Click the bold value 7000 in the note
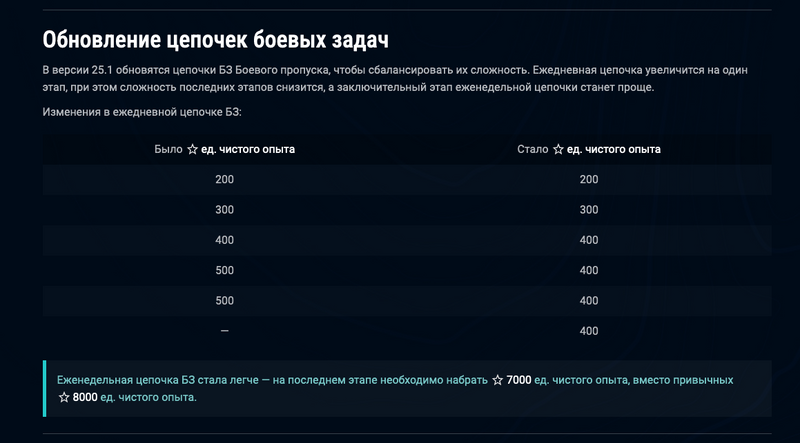Viewport: 800px width, 443px height. [x=519, y=380]
